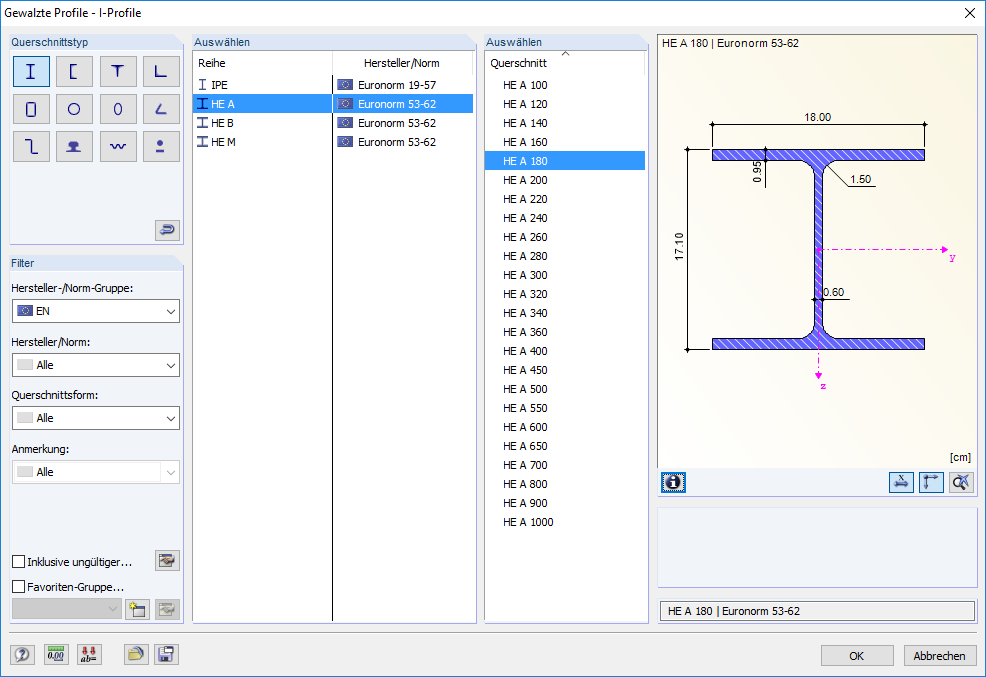Viewport: 986px width, 677px height.
Task: Click the save diskette icon
Action: (x=166, y=654)
